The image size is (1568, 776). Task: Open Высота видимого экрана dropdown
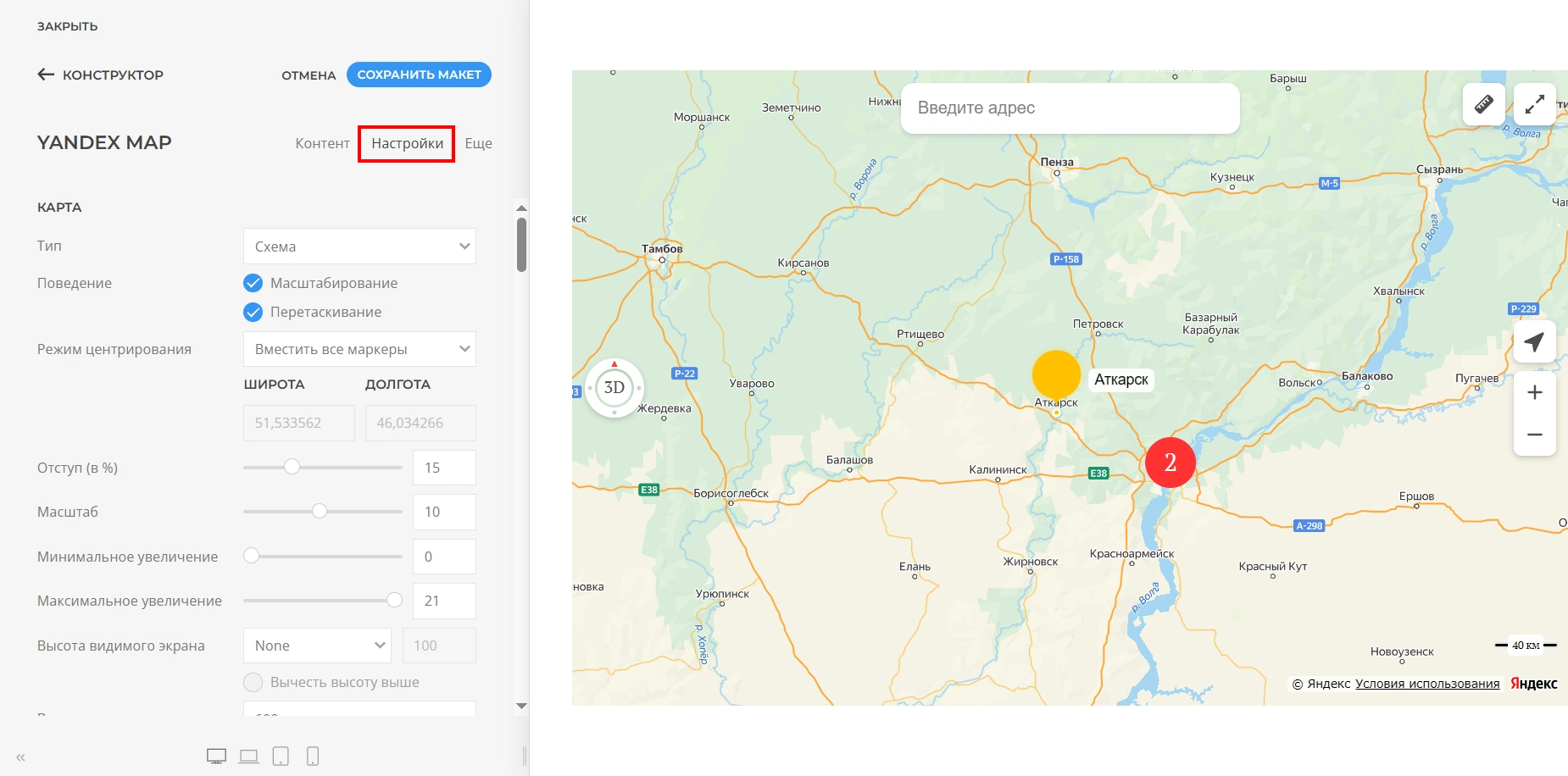[317, 646]
